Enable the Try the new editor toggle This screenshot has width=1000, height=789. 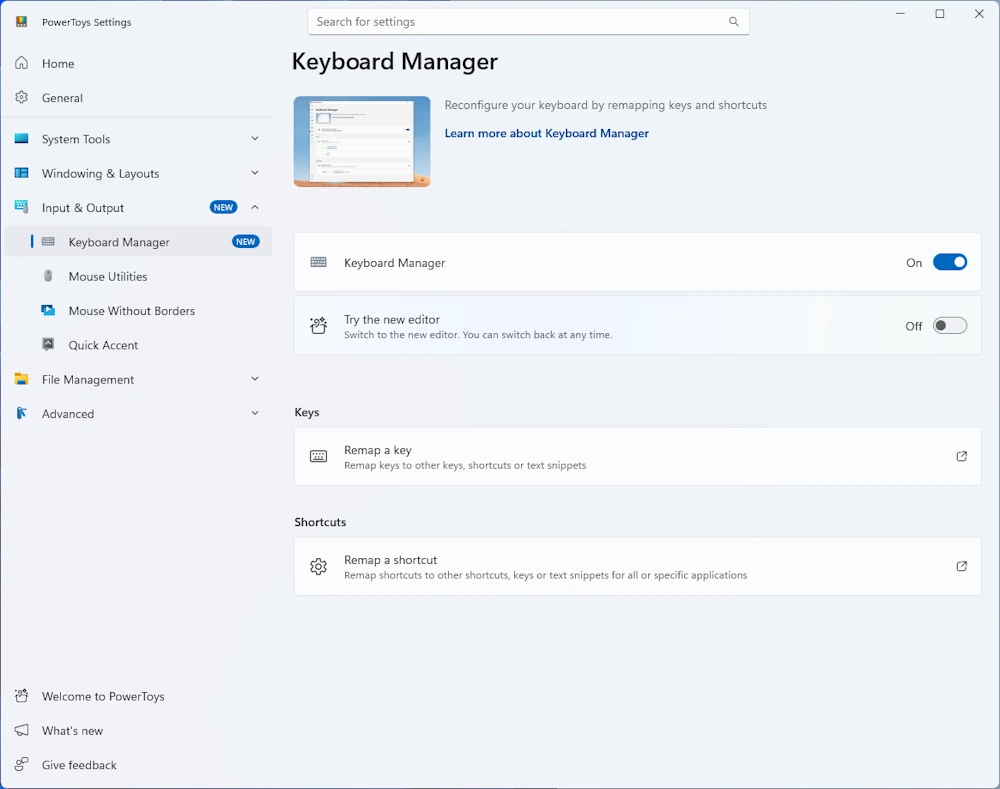(949, 326)
